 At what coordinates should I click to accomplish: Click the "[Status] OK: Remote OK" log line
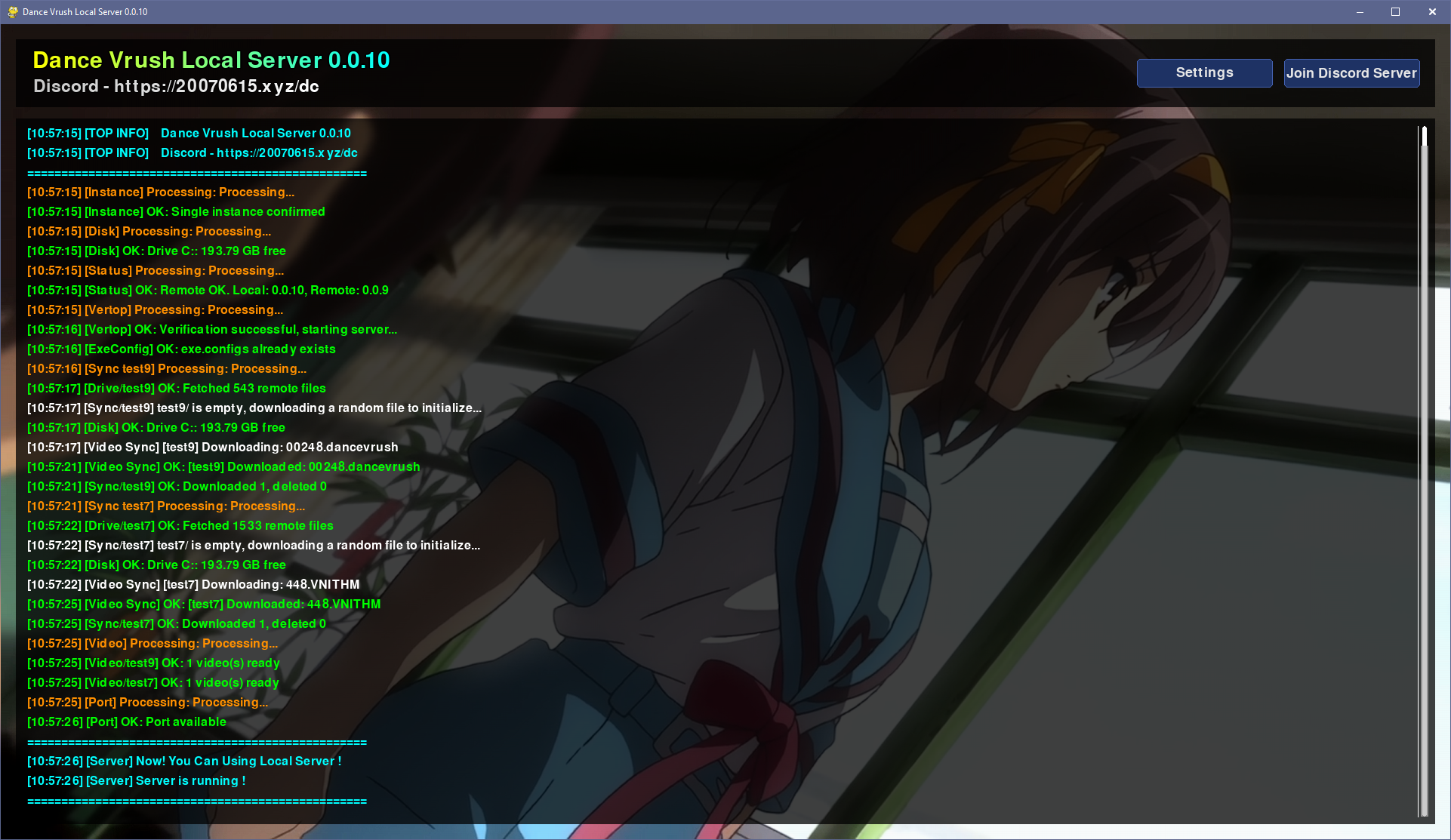tap(208, 291)
